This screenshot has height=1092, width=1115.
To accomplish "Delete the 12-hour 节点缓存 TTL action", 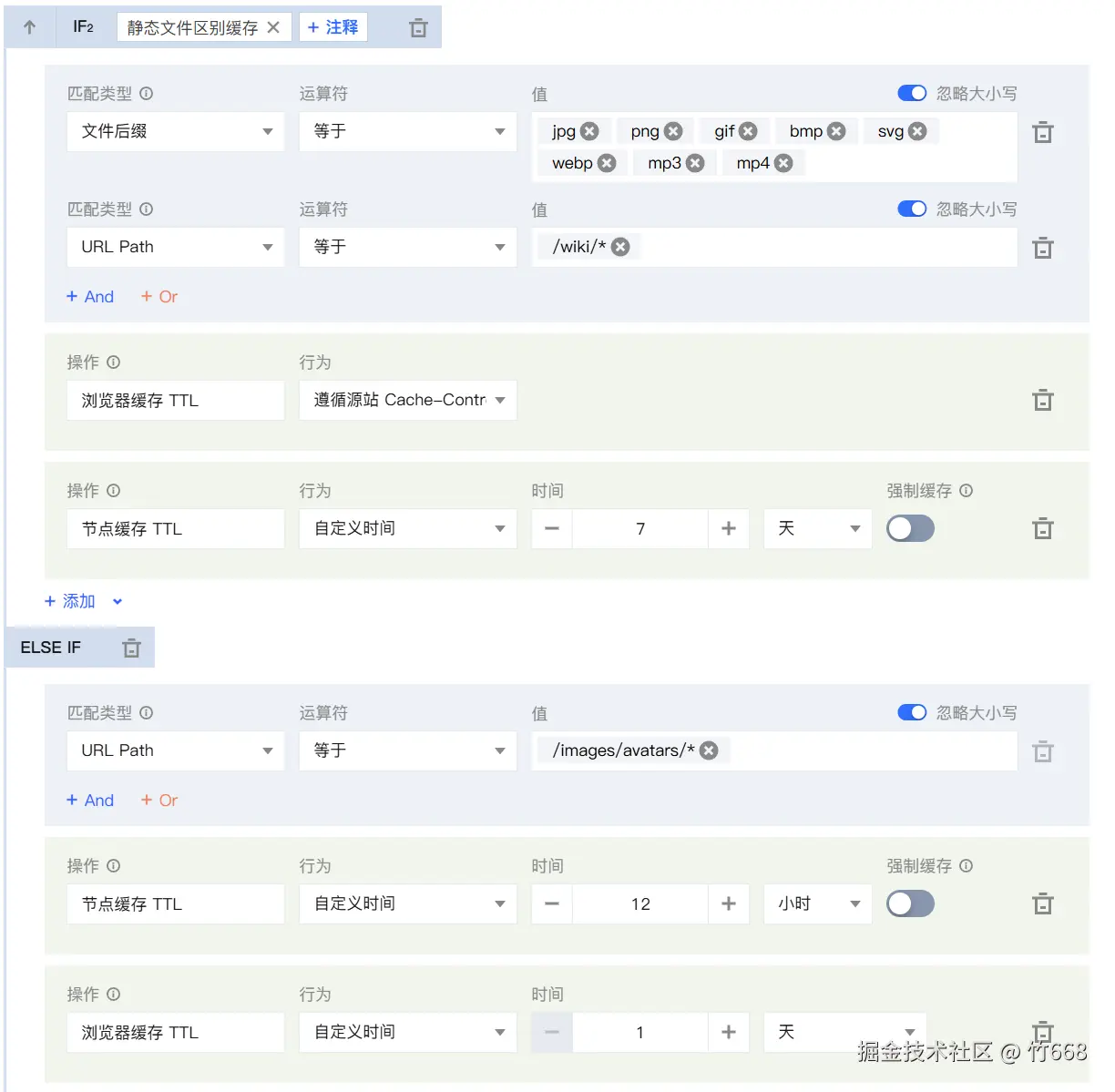I will click(x=1043, y=903).
